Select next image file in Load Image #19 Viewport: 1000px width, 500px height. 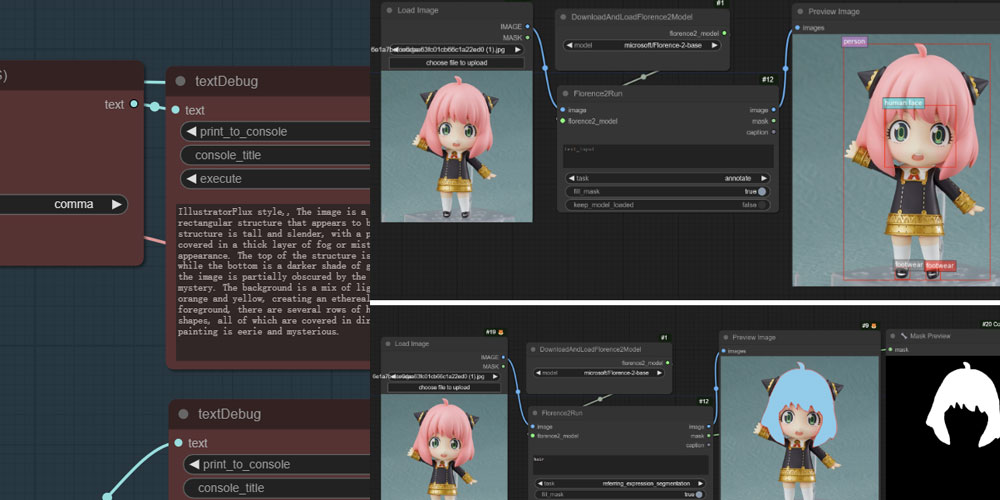[495, 377]
